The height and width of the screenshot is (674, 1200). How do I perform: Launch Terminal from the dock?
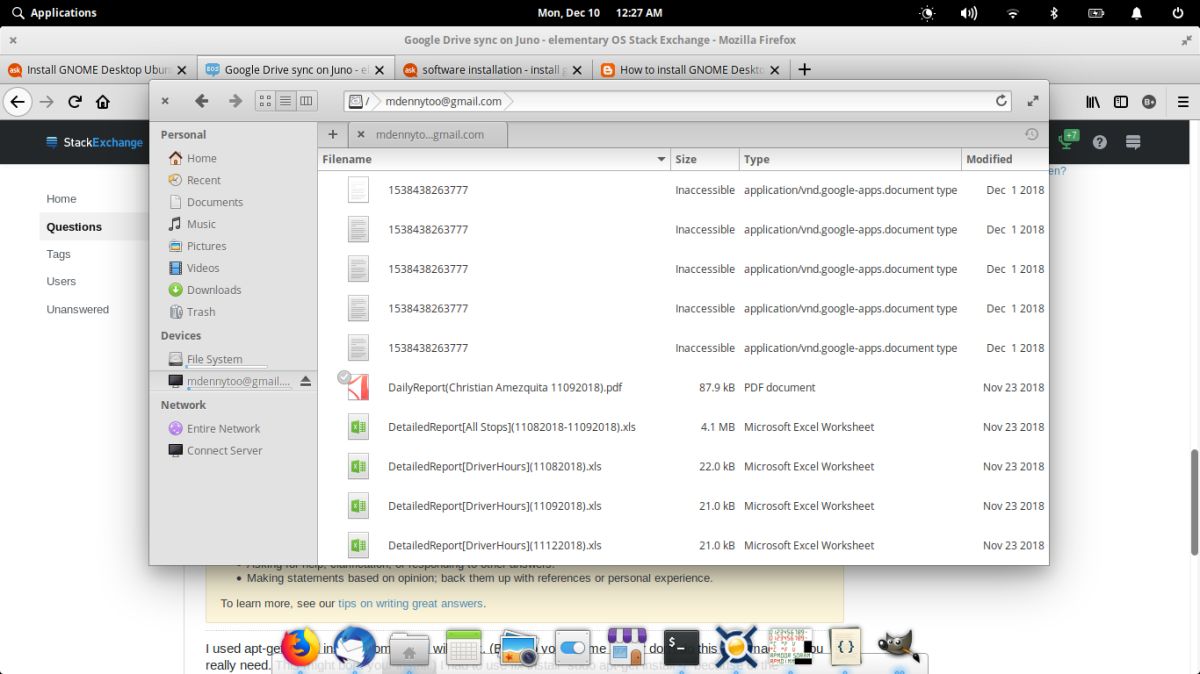(x=681, y=647)
